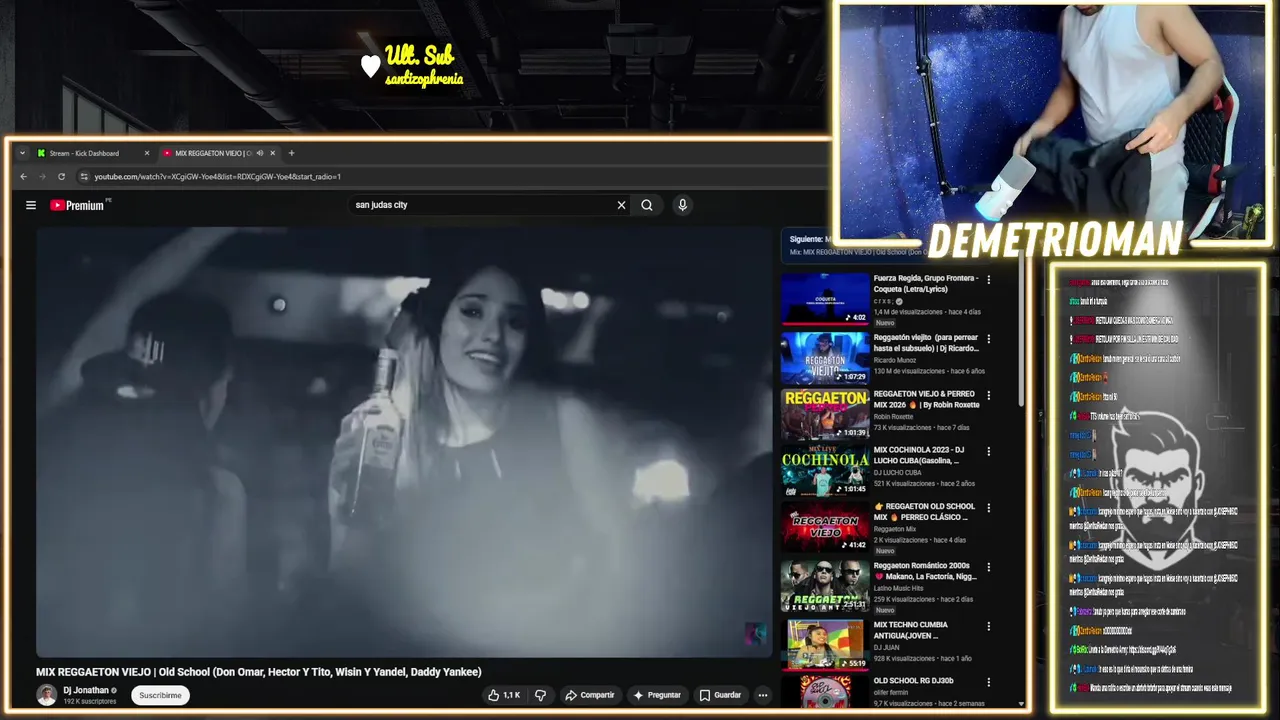1280x720 pixels.
Task: Open the YouTube guide hamburger menu
Action: tap(31, 205)
